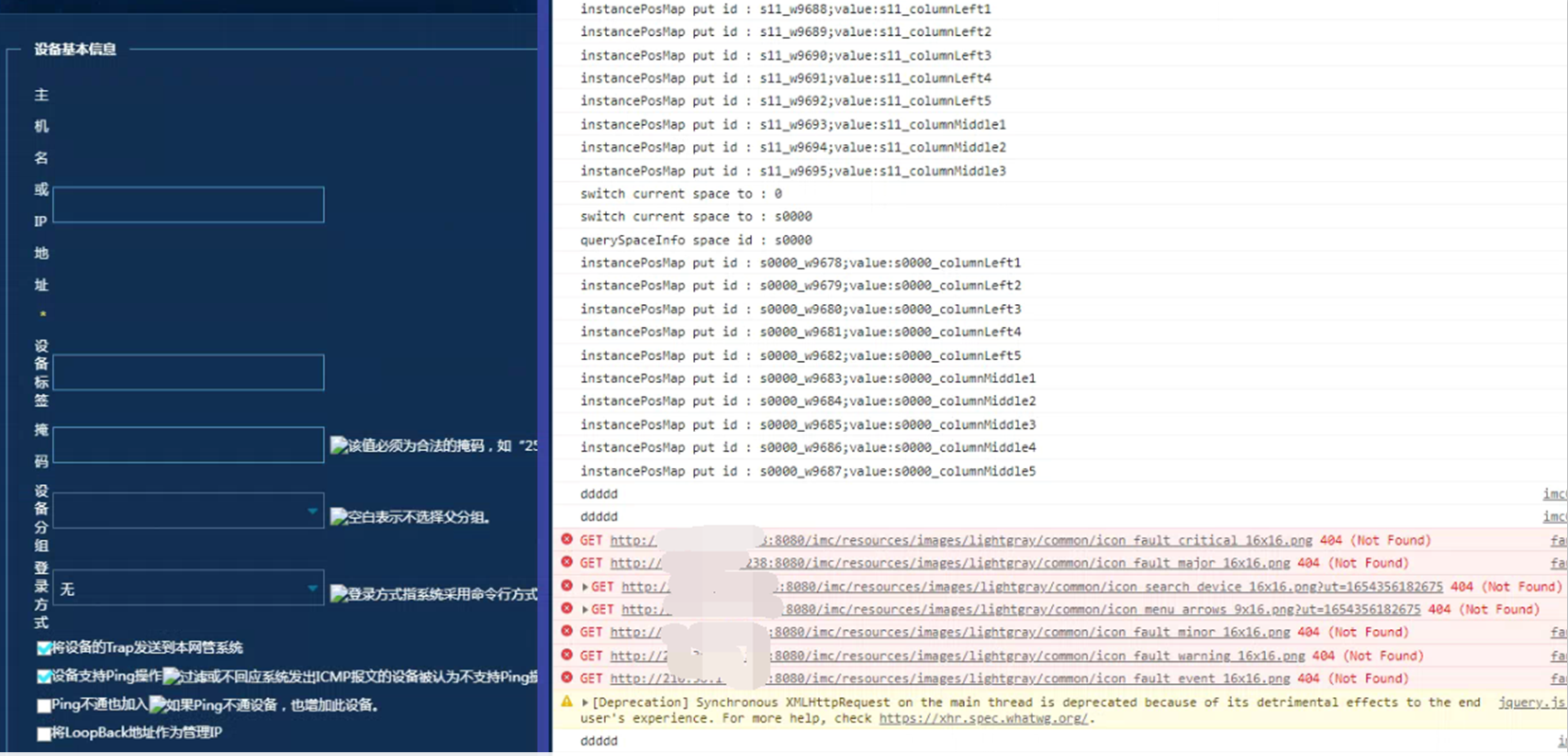The width and height of the screenshot is (1568, 756).
Task: Open the icon_fault_minor_16x16.png URL link
Action: pos(950,632)
